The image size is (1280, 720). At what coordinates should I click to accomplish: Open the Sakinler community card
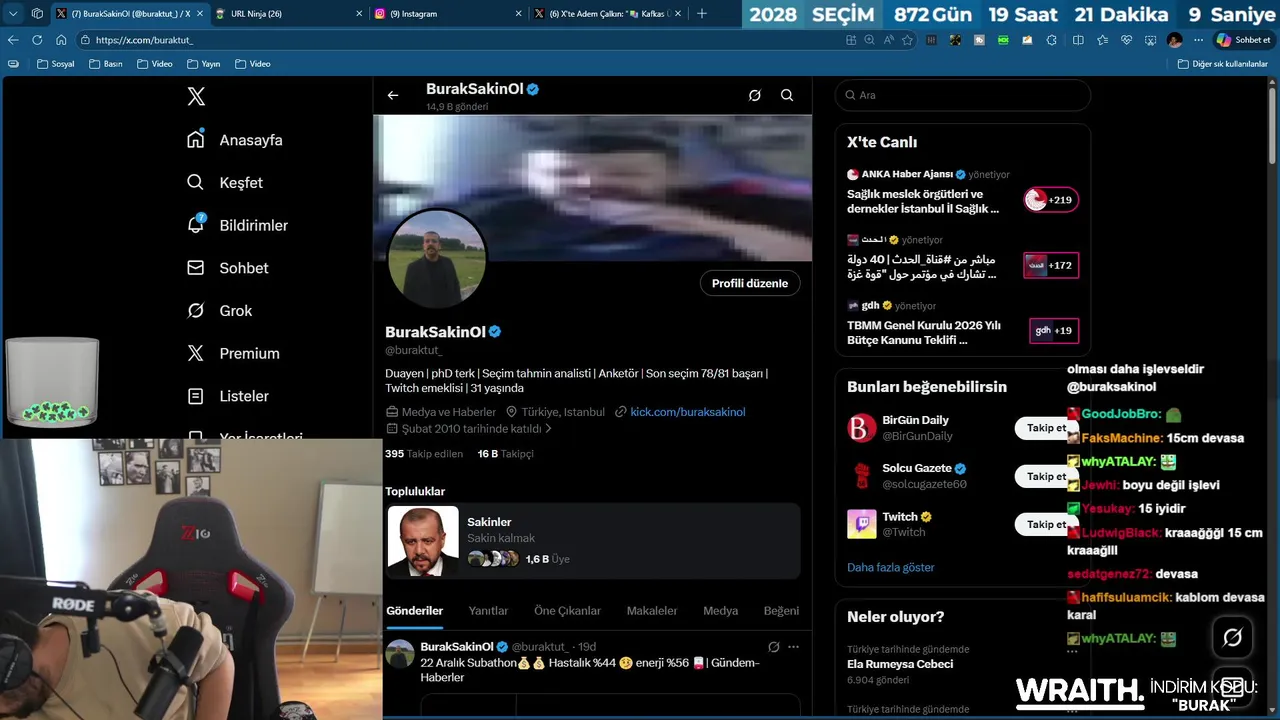(593, 541)
